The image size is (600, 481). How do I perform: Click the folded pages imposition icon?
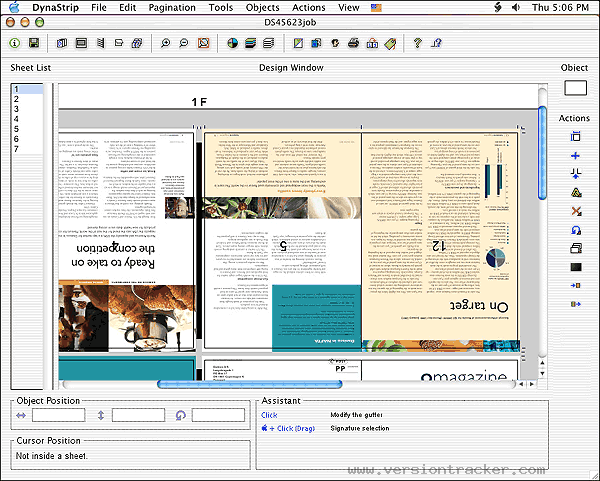62,43
